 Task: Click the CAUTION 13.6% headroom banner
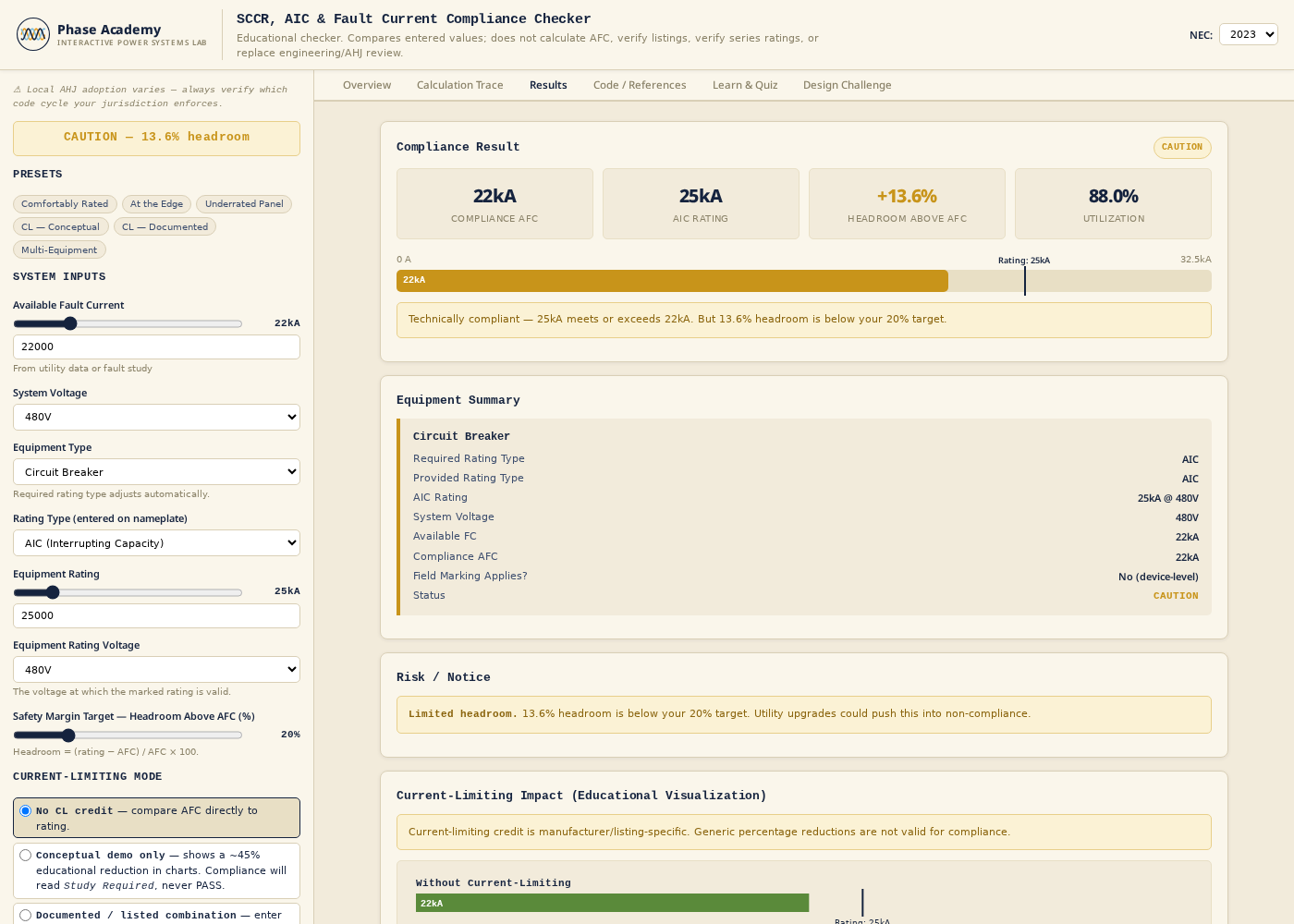(156, 138)
